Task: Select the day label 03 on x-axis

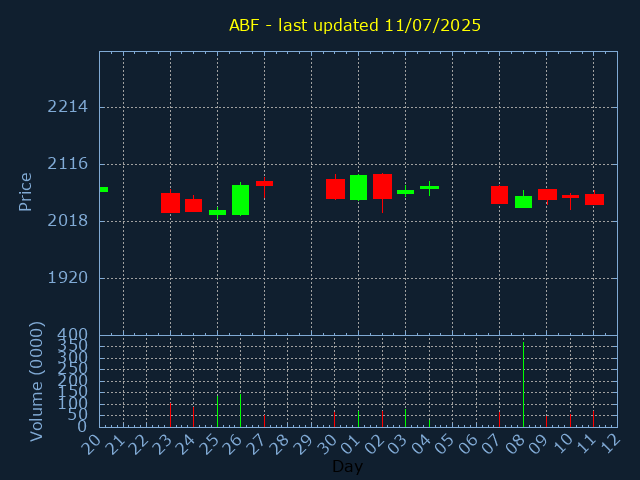Action: pos(397,444)
